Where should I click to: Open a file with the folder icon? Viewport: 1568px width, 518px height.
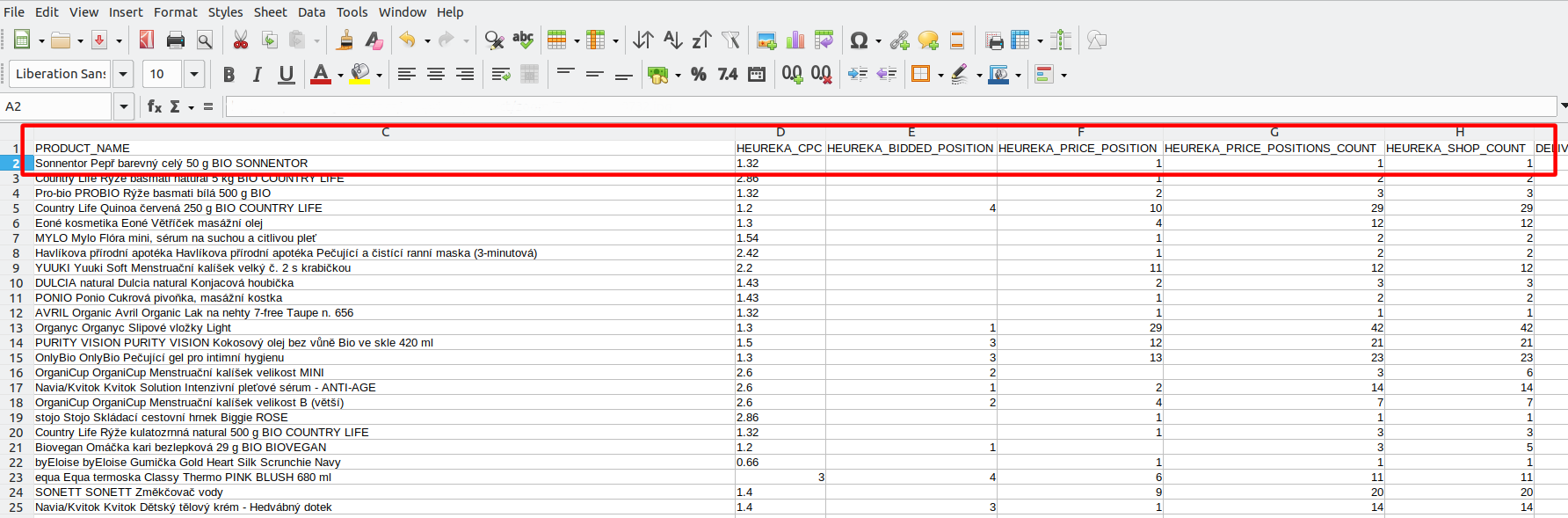click(61, 40)
